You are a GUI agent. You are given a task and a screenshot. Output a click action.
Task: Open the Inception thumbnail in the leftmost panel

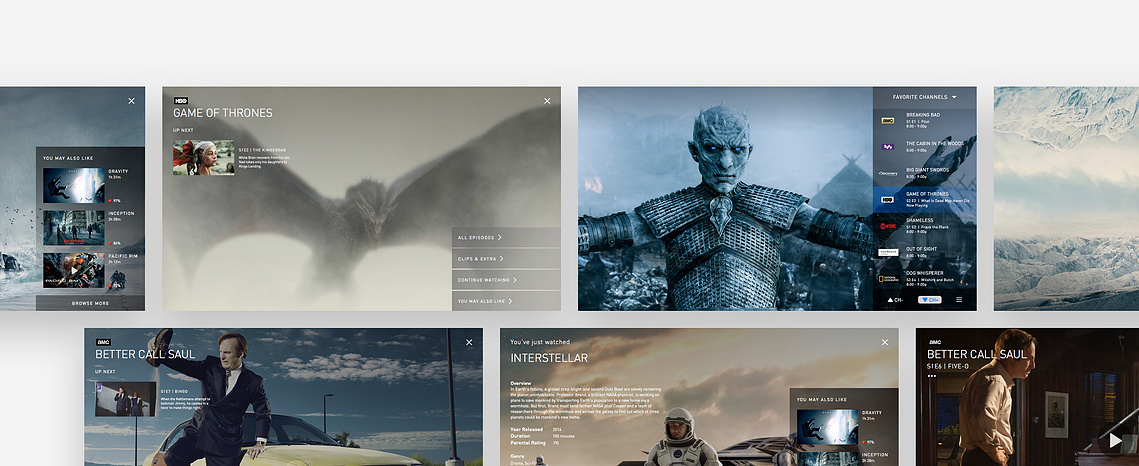(x=73, y=228)
